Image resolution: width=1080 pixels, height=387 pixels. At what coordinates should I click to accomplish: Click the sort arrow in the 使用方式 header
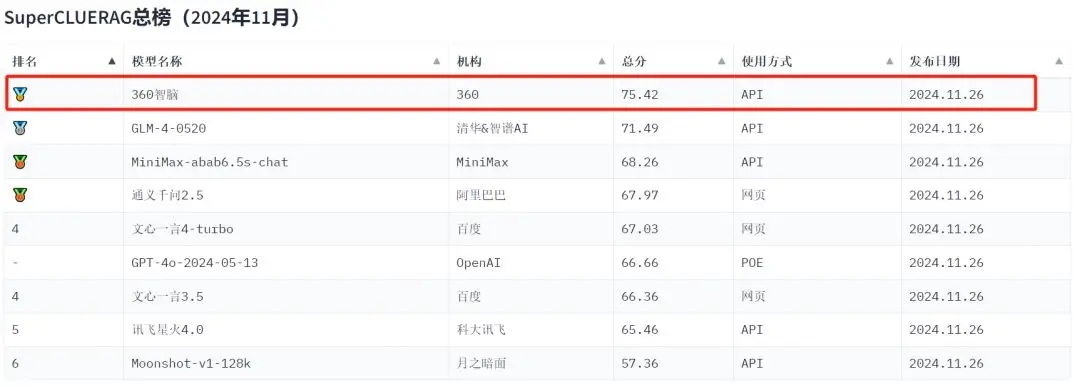click(x=889, y=61)
